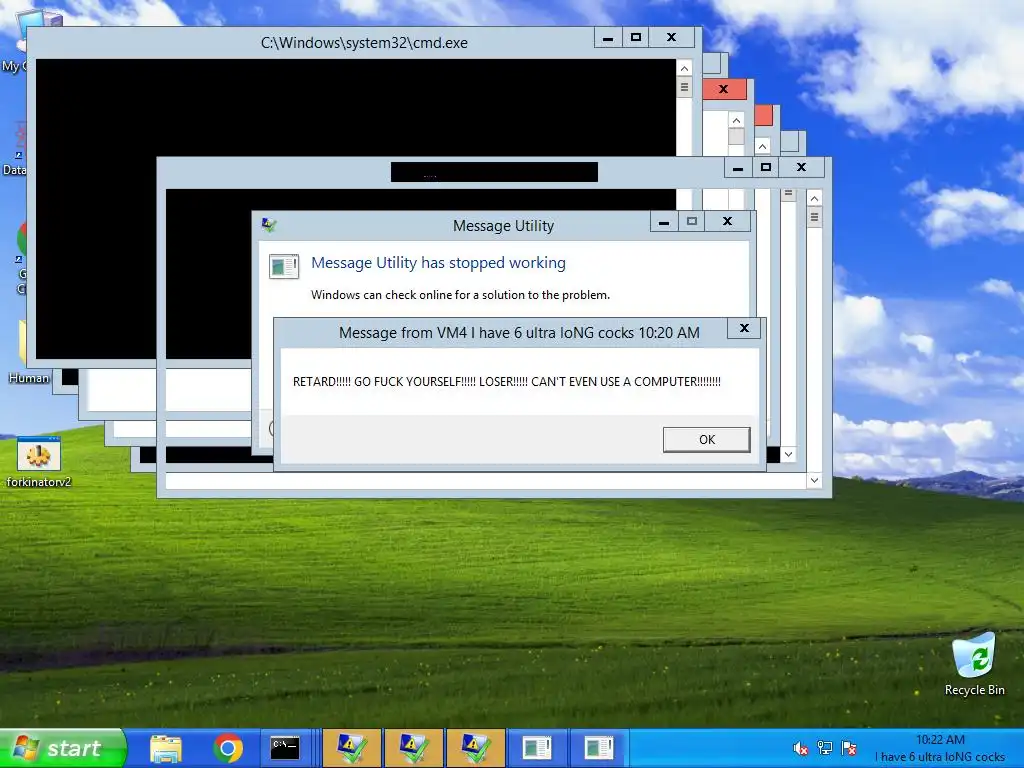Open the network tray icon
The height and width of the screenshot is (768, 1024).
(x=825, y=748)
